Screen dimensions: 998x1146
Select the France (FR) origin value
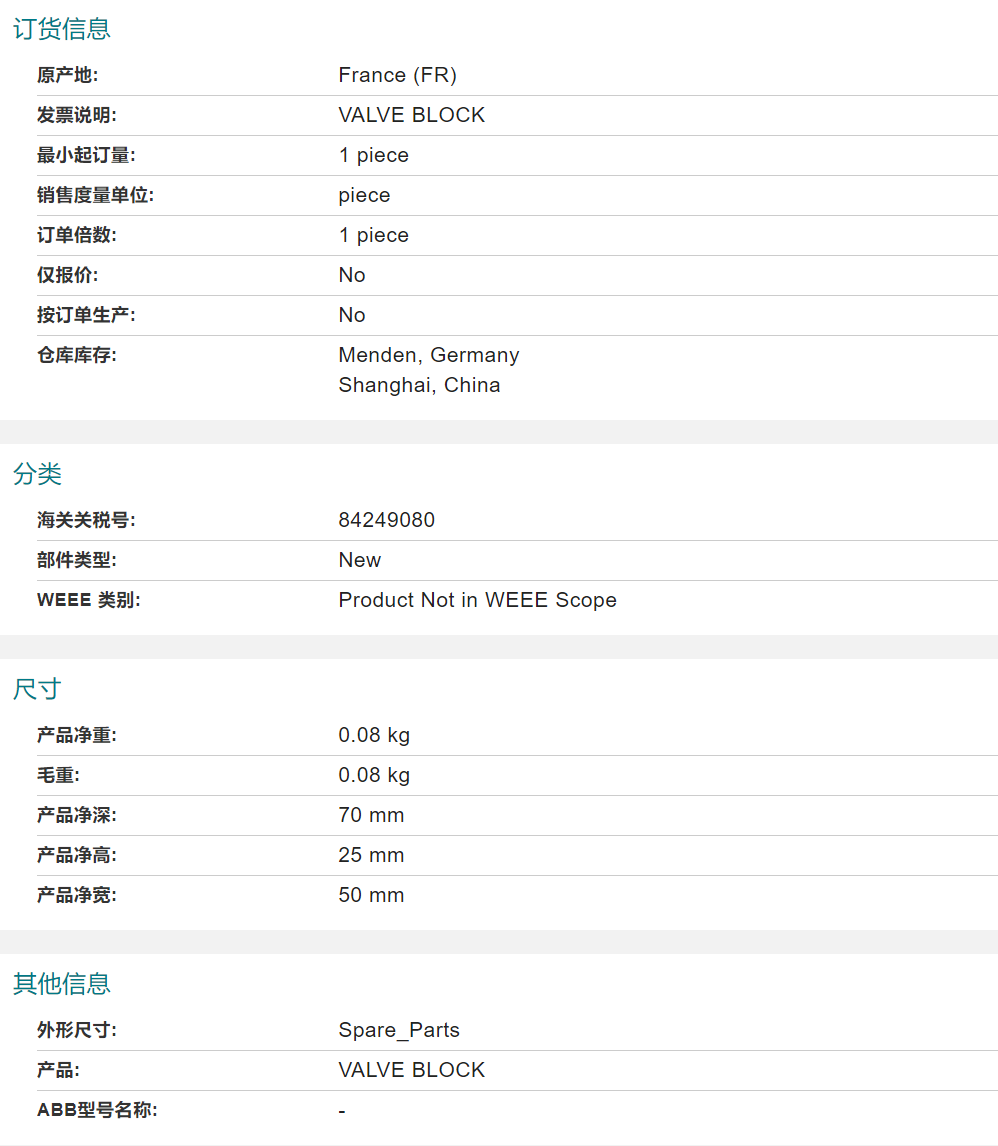(x=397, y=75)
